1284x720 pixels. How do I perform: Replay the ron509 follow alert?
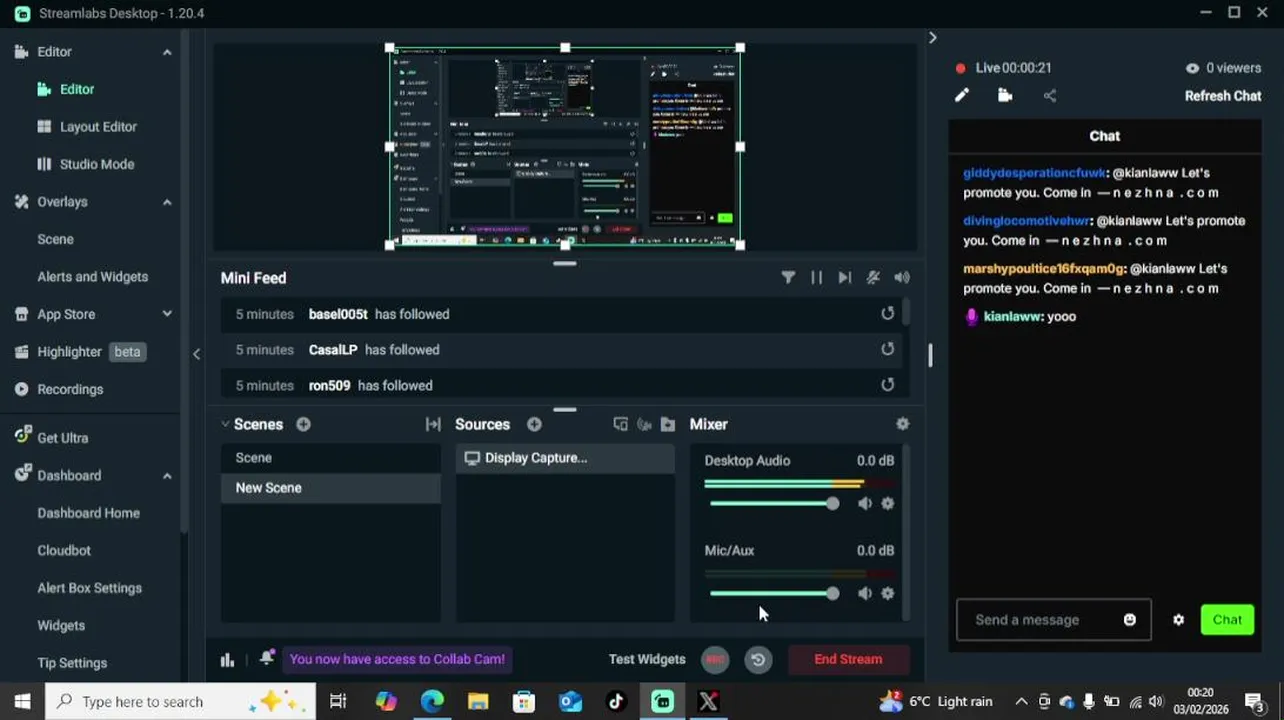click(887, 385)
